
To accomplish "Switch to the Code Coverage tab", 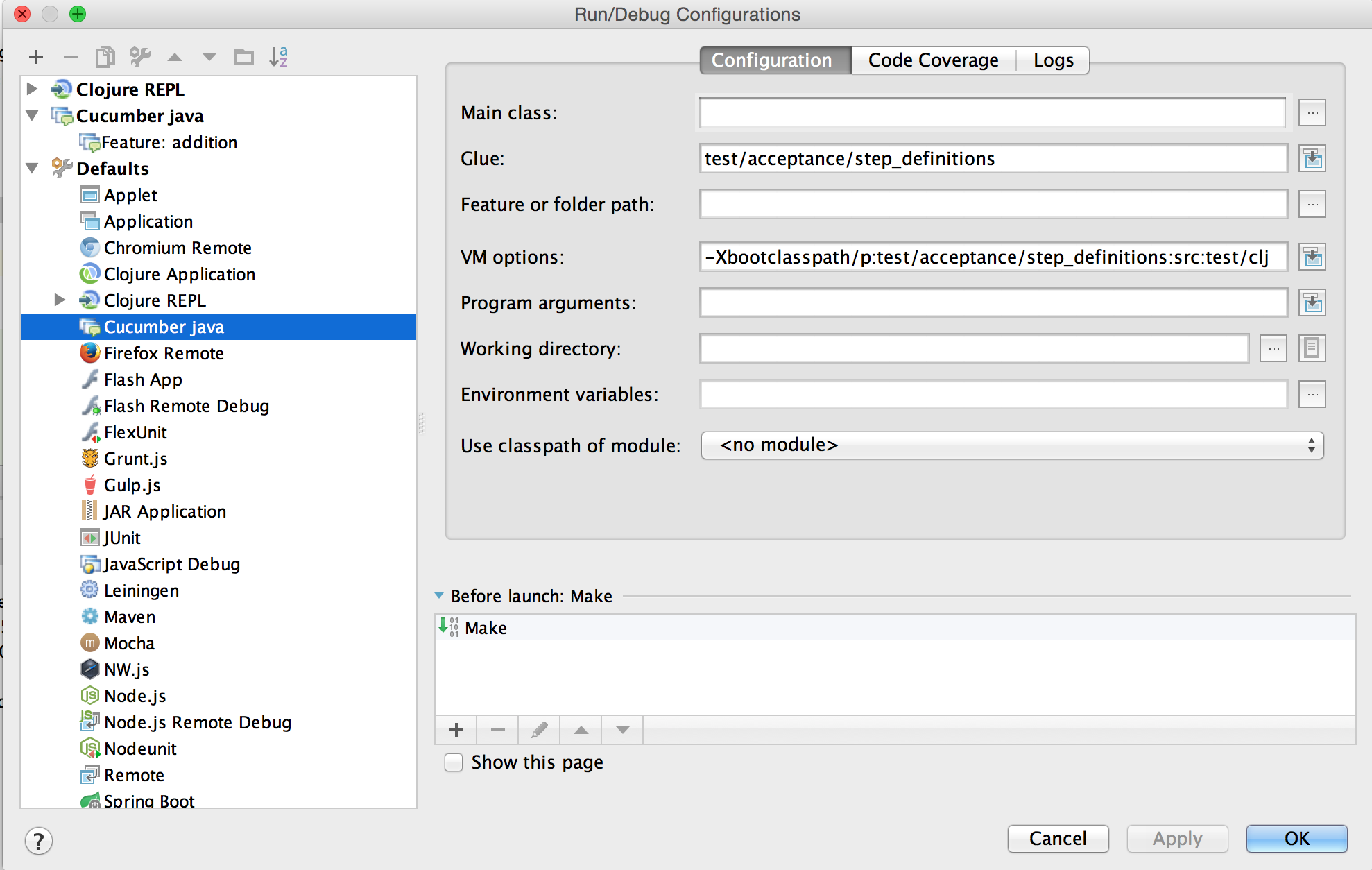I will 929,60.
